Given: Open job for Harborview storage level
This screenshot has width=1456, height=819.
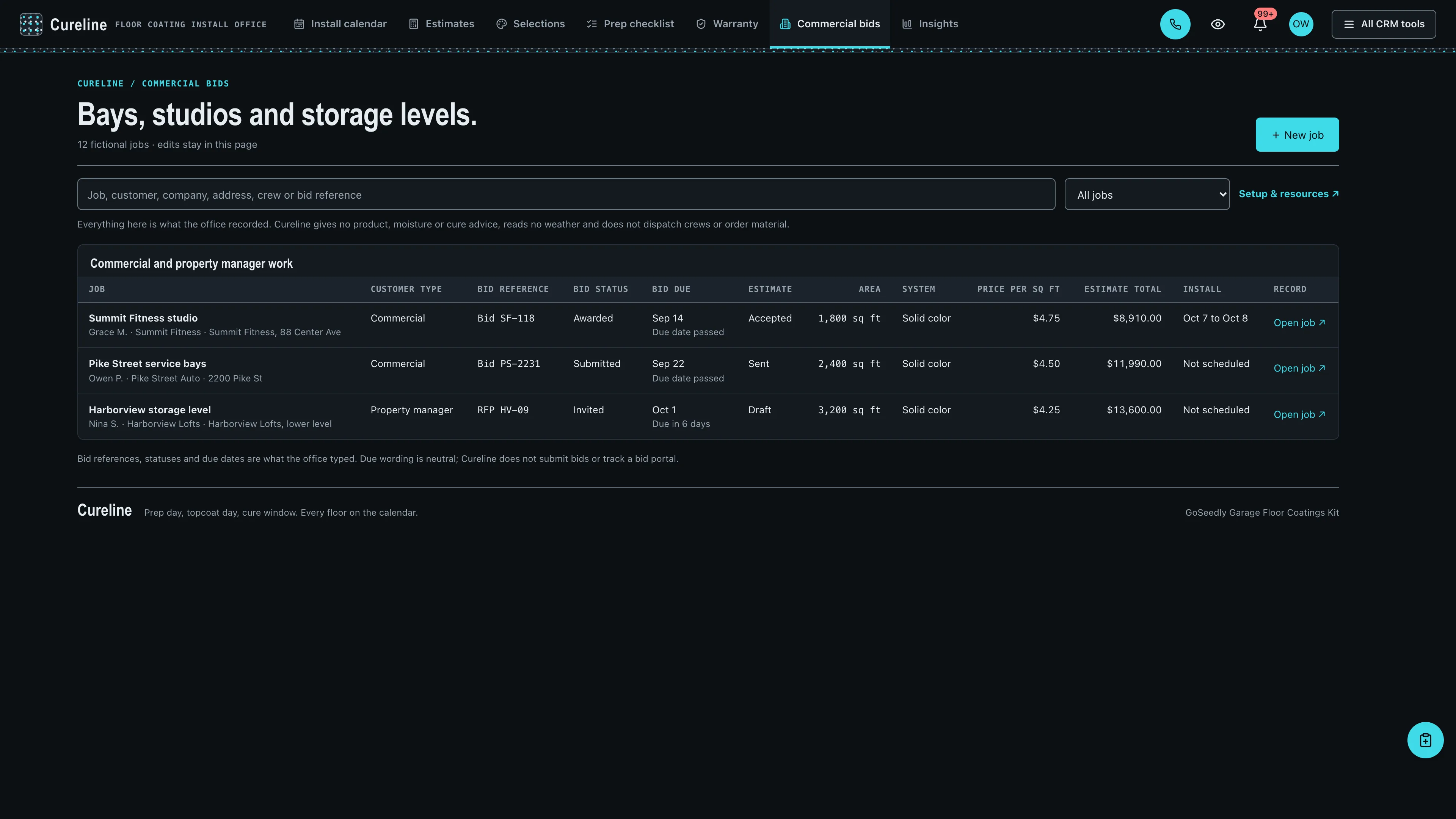Looking at the screenshot, I should (x=1299, y=414).
